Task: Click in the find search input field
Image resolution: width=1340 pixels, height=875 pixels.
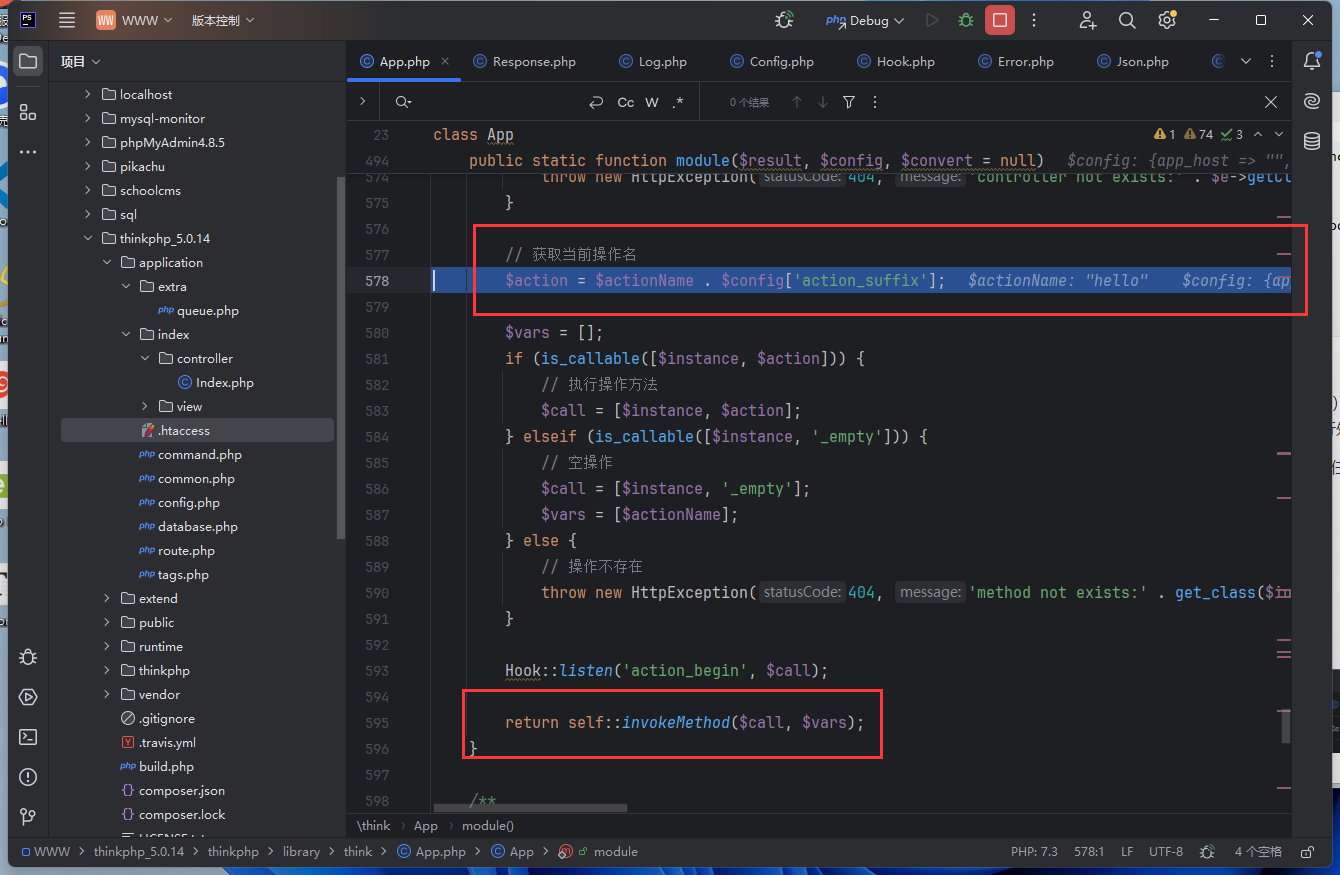Action: point(490,102)
